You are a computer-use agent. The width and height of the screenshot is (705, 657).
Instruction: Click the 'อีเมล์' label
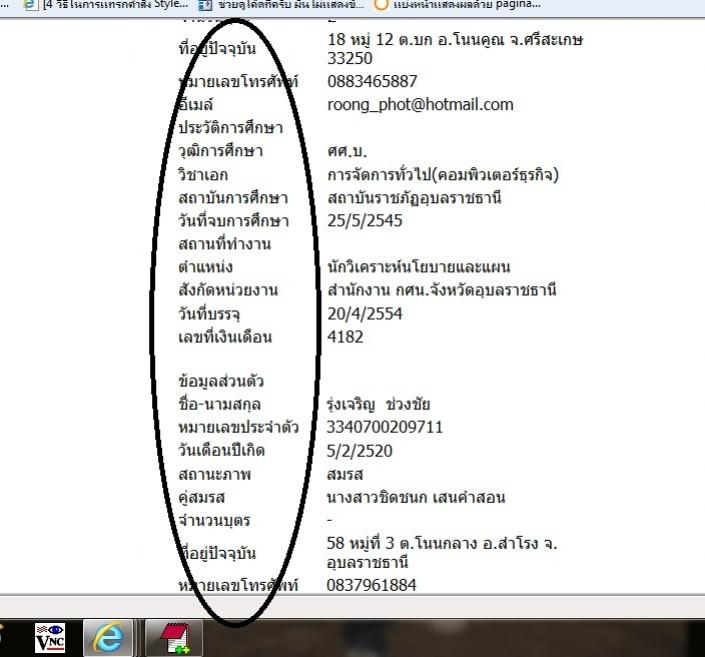point(195,105)
